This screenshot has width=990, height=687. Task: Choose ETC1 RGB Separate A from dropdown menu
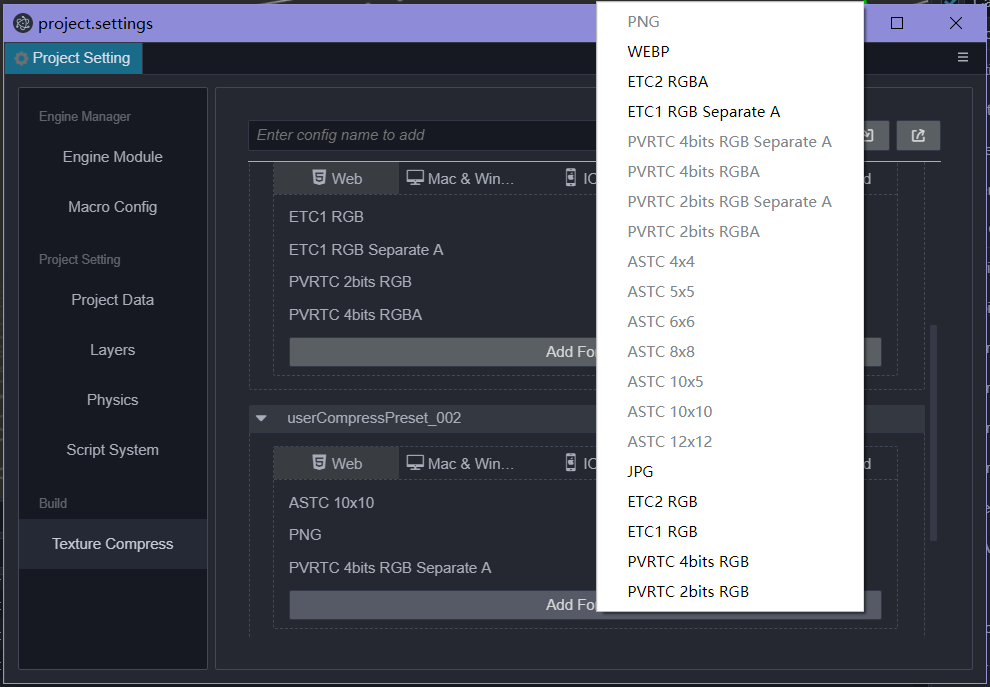tap(730, 112)
